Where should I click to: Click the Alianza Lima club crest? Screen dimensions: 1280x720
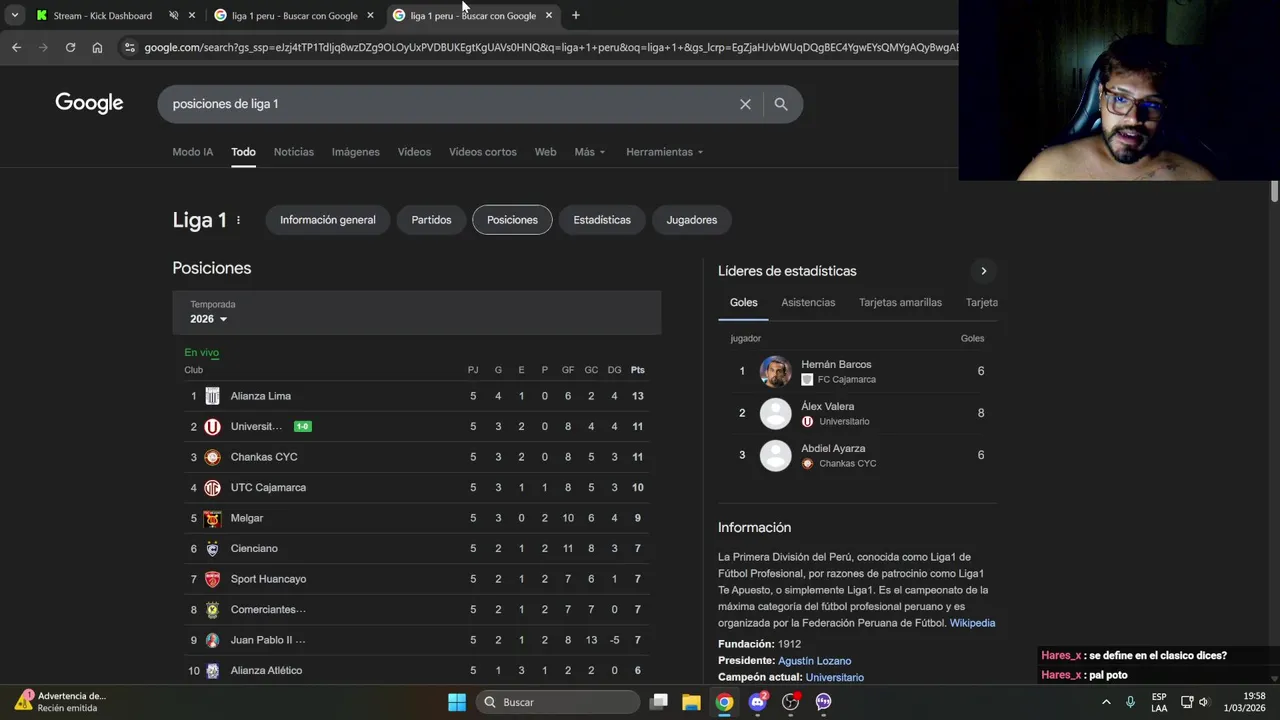pyautogui.click(x=212, y=396)
